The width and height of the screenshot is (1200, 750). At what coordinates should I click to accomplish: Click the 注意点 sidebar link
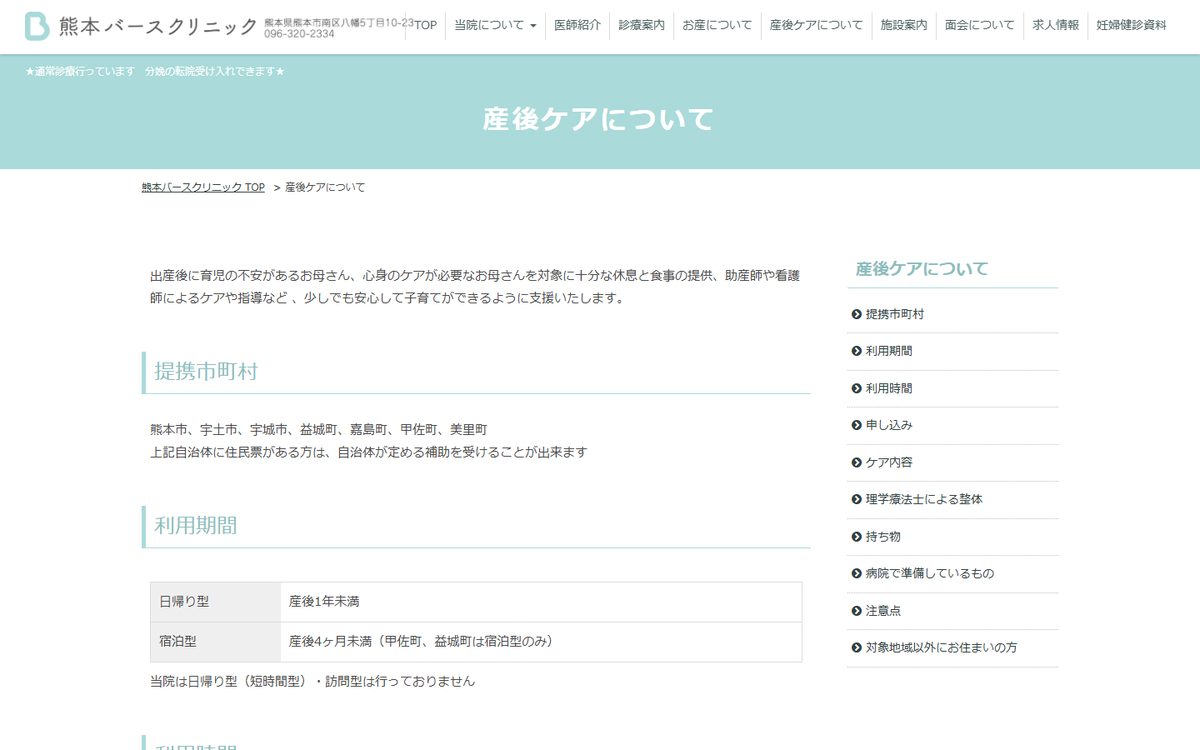click(883, 610)
